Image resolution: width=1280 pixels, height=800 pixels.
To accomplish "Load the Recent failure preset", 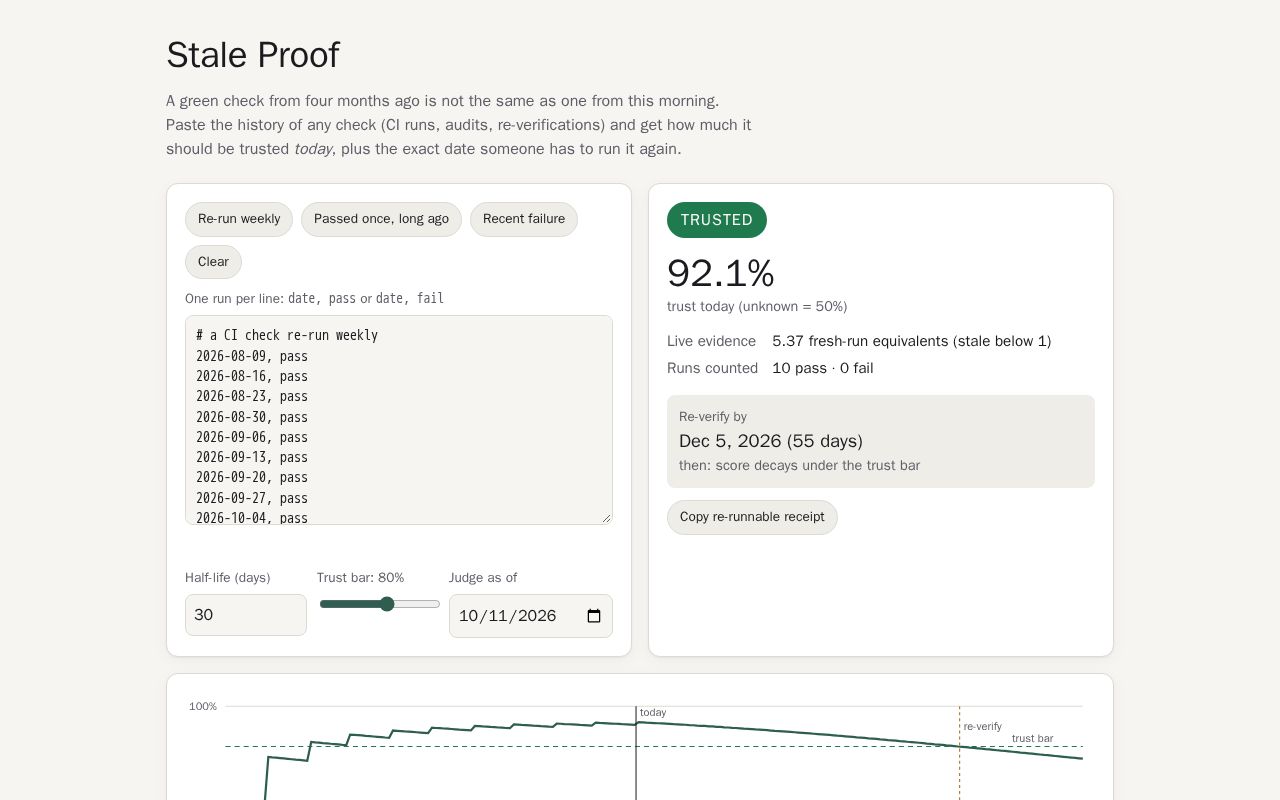I will [524, 219].
